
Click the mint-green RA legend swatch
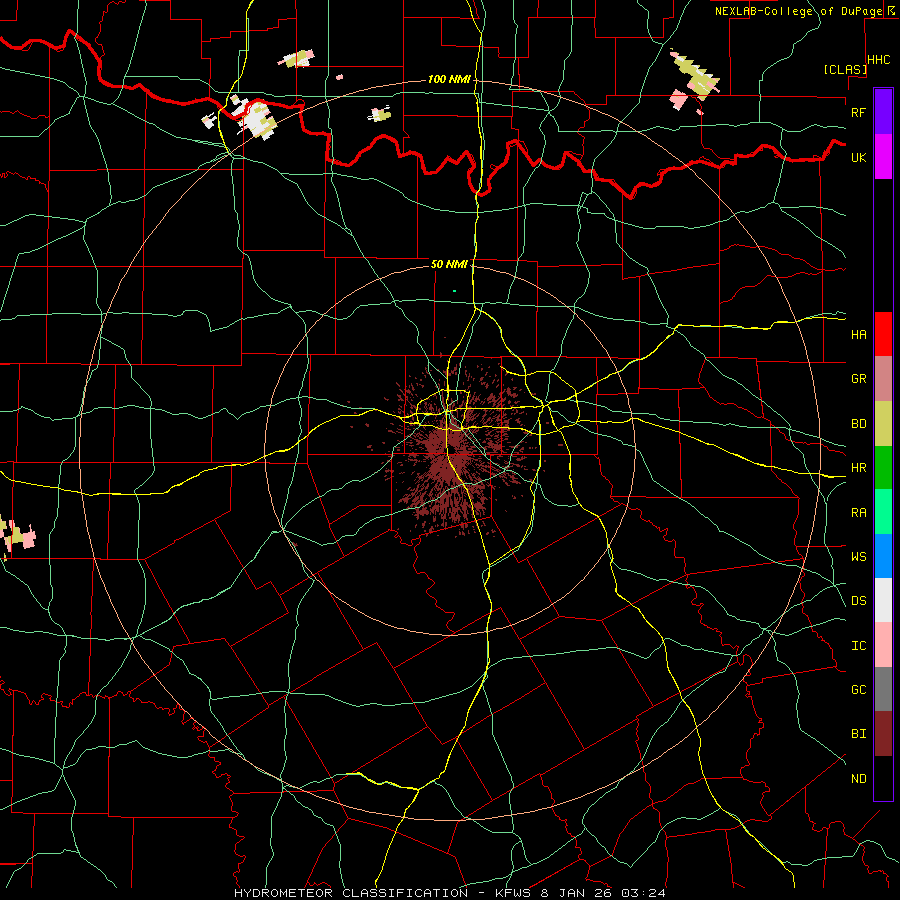click(883, 512)
